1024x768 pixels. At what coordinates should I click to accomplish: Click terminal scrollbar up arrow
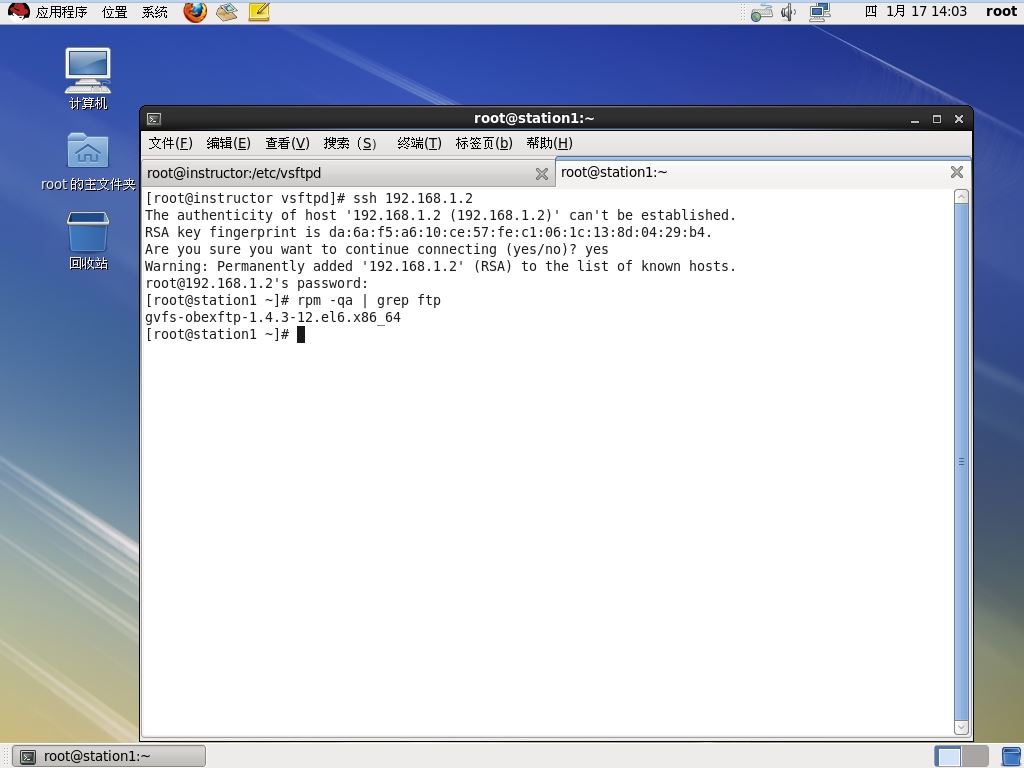961,197
